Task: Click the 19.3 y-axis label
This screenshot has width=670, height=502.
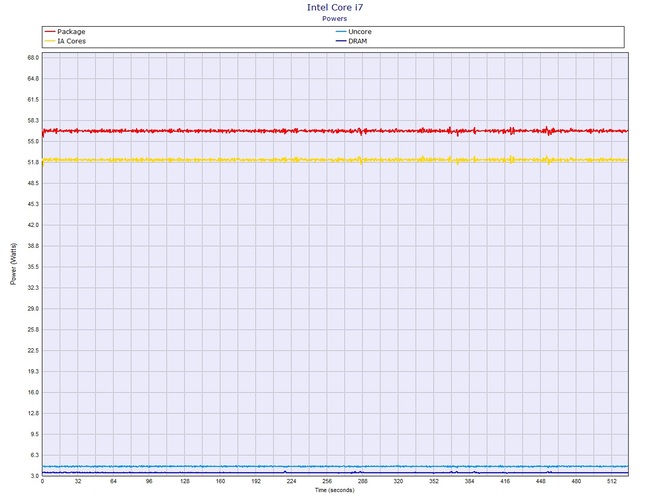Action: 33,372
